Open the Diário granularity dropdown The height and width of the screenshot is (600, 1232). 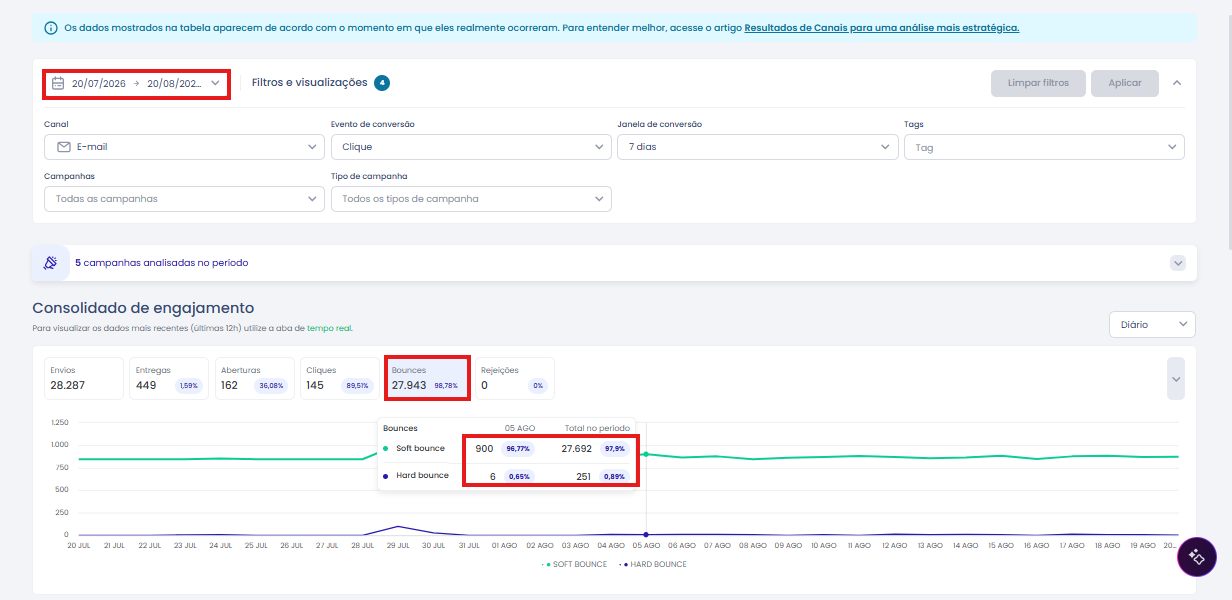pyautogui.click(x=1152, y=325)
